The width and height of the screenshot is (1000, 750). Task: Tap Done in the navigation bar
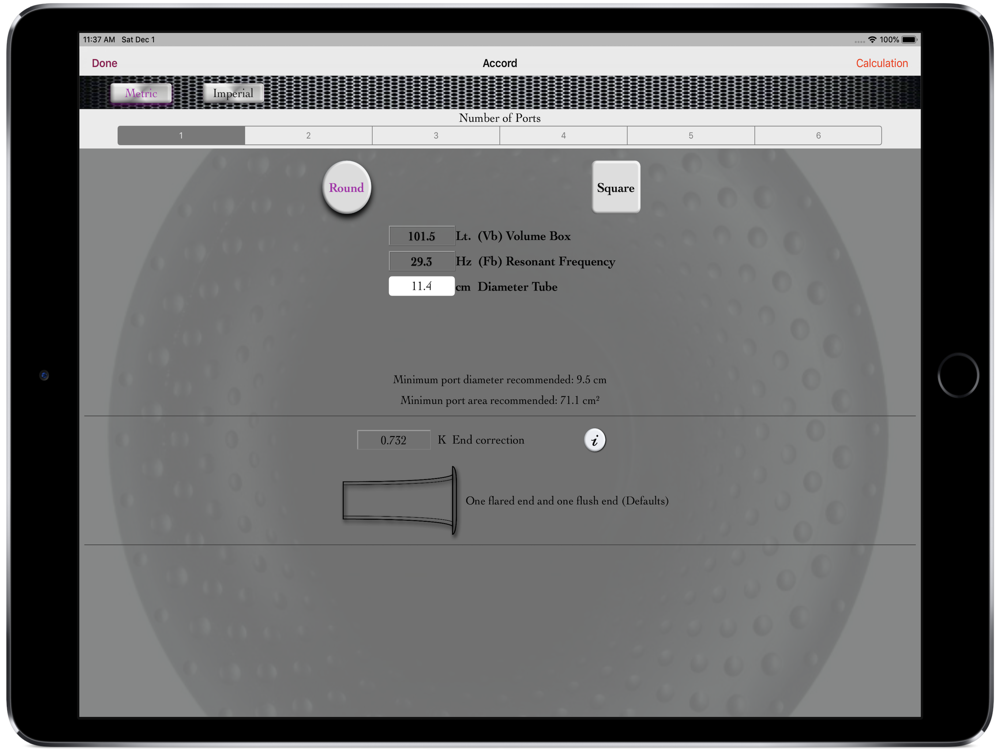[105, 63]
